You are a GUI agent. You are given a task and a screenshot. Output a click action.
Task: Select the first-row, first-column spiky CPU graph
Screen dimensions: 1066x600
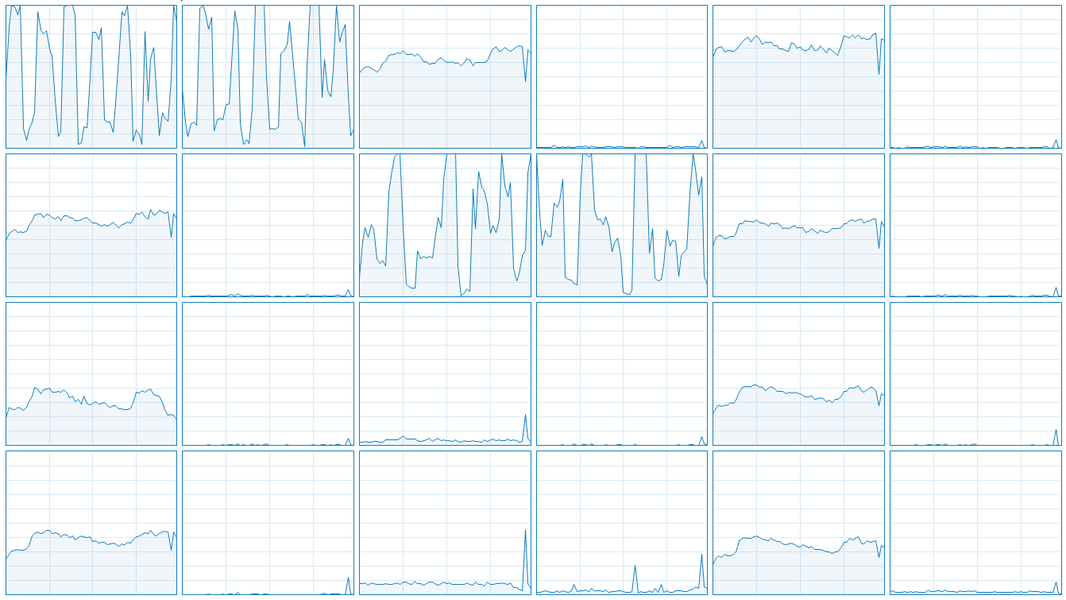pos(91,77)
